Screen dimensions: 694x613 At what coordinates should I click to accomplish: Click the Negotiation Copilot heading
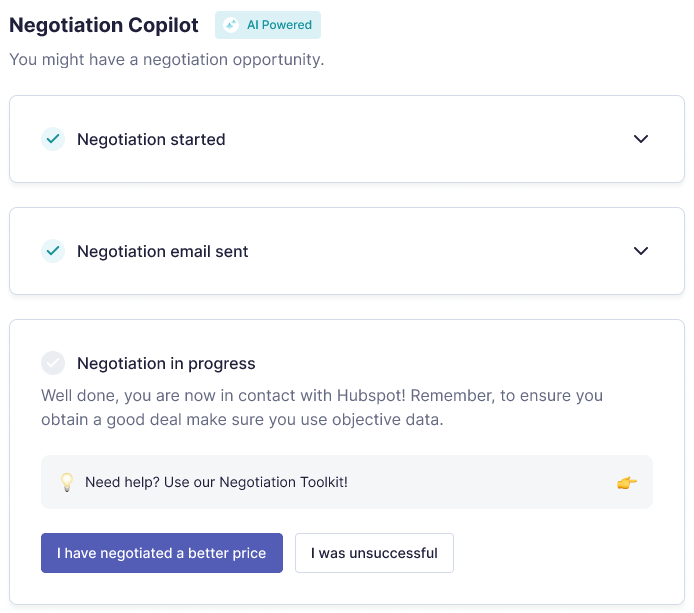click(104, 25)
